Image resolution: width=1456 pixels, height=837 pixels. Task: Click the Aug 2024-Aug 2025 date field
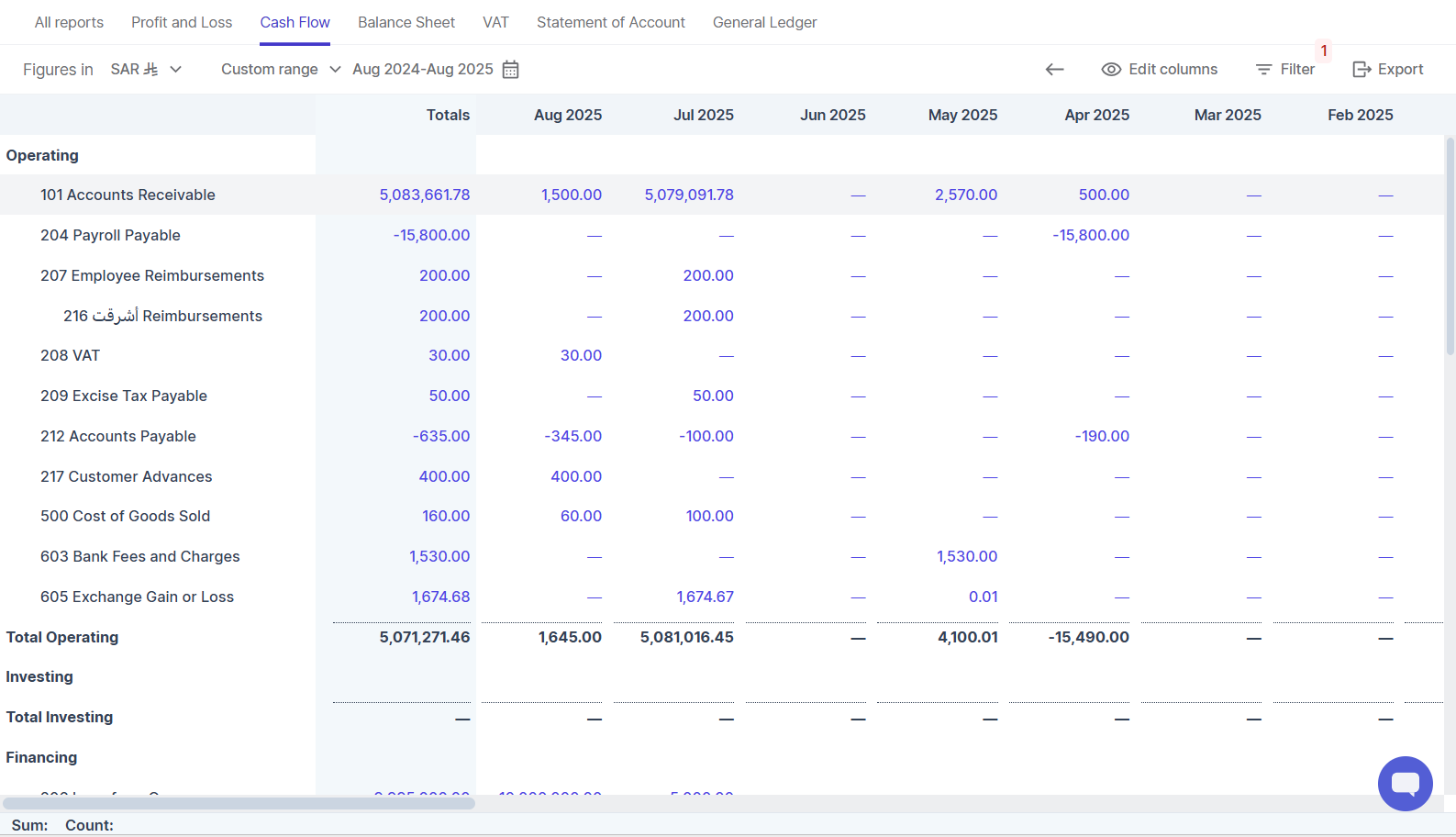[x=423, y=70]
